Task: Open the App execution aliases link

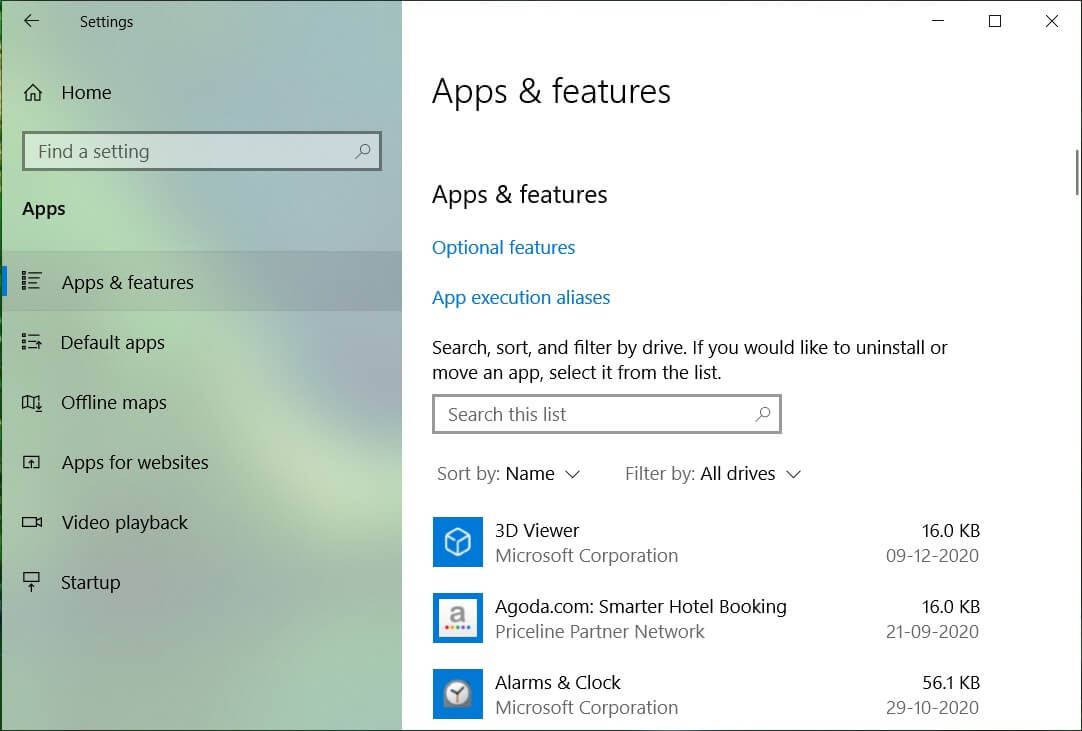Action: tap(521, 298)
